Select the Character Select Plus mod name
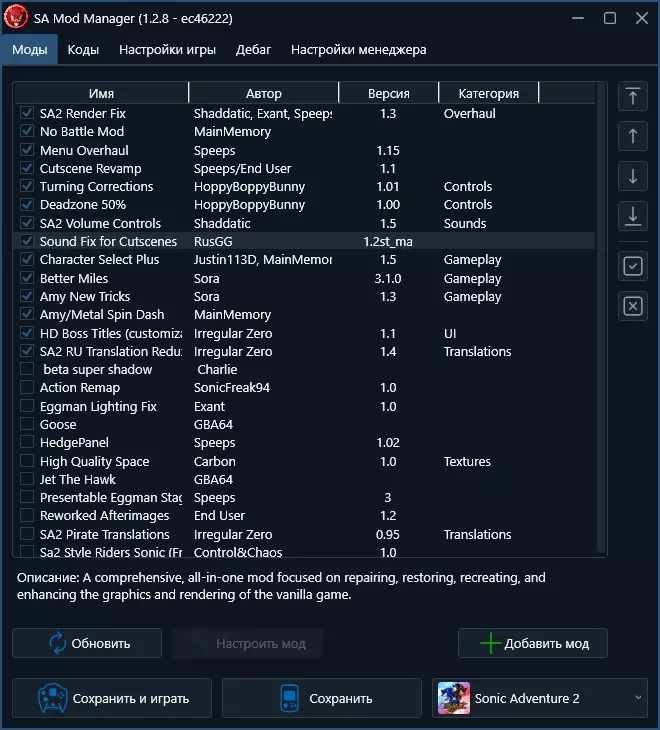Image resolution: width=660 pixels, height=730 pixels. pyautogui.click(x=100, y=260)
